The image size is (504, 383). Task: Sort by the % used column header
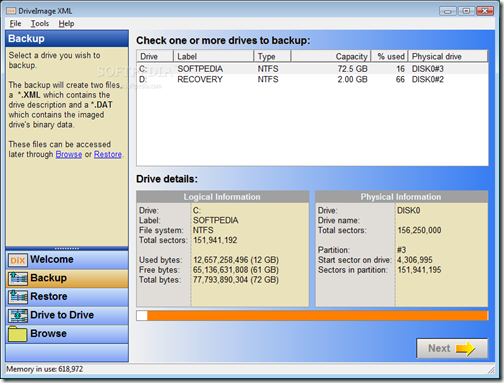389,56
